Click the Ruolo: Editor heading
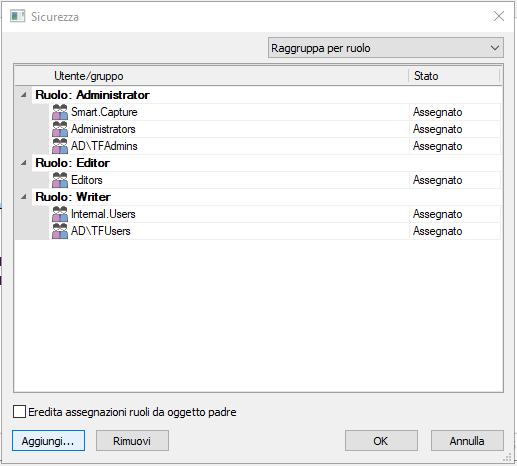Image resolution: width=517 pixels, height=466 pixels. click(x=72, y=163)
